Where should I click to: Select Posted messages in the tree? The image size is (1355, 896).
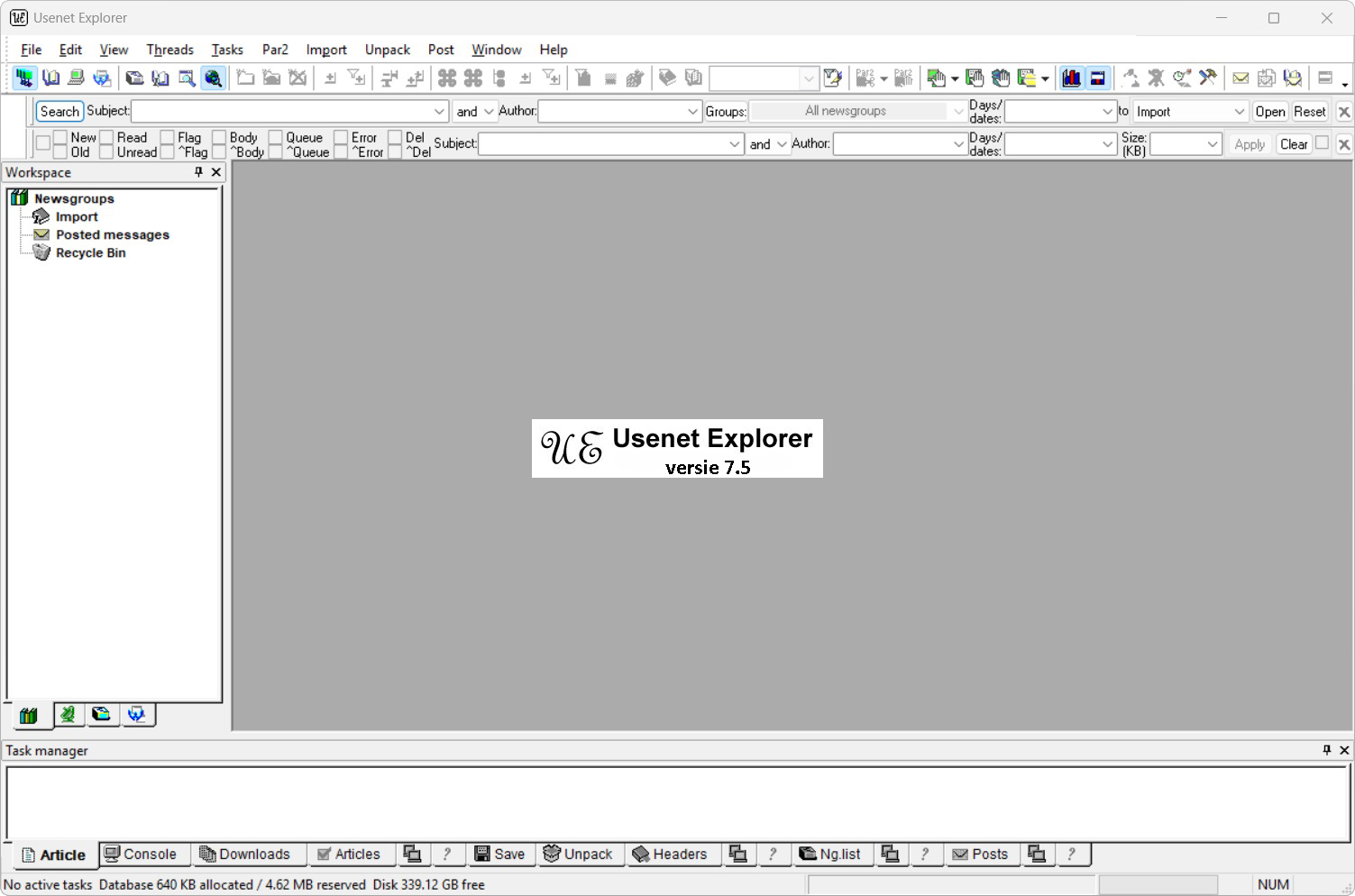(x=113, y=235)
